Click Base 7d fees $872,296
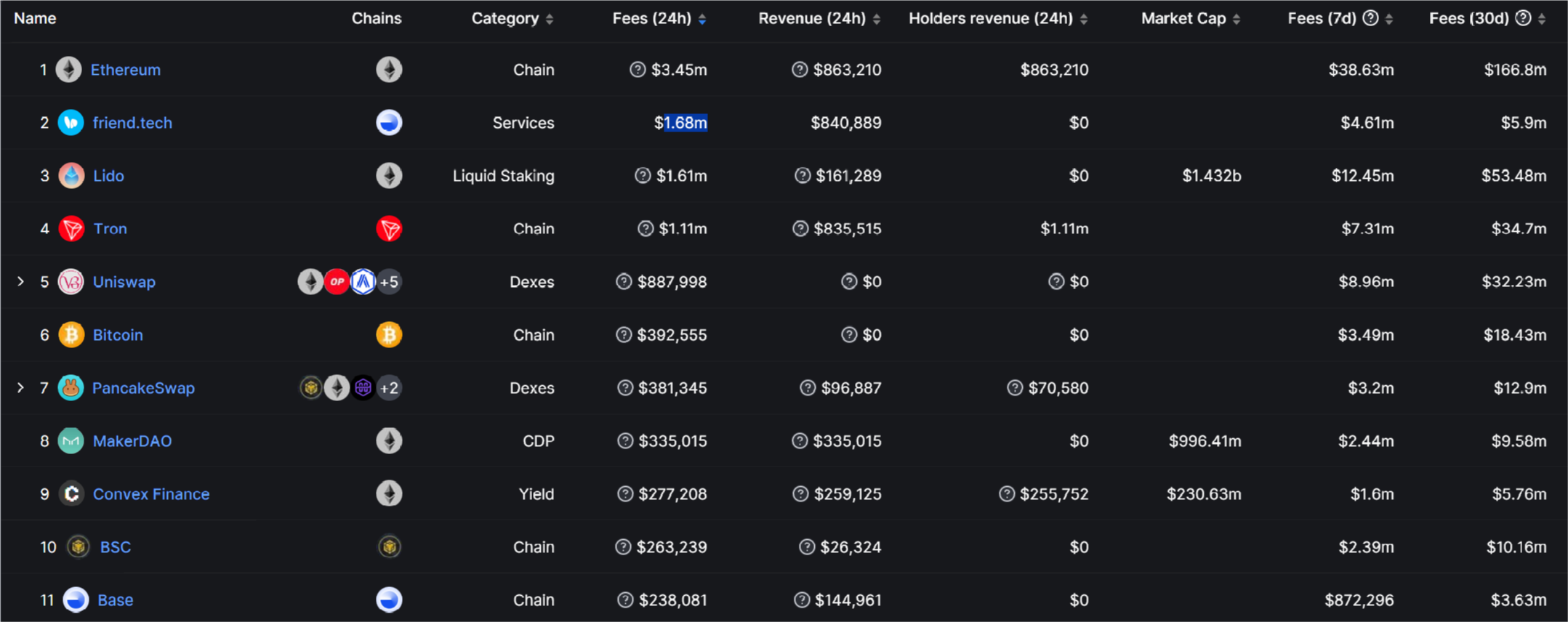 pos(1359,600)
